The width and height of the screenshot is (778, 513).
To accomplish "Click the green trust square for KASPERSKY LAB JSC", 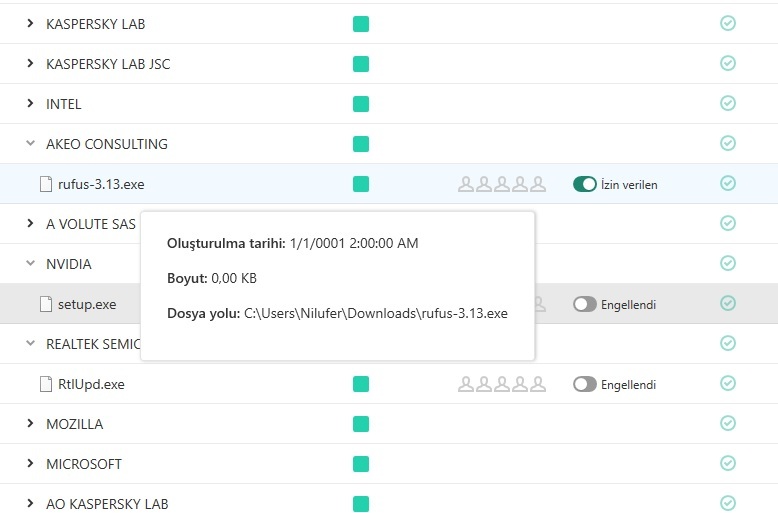I will pos(361,64).
